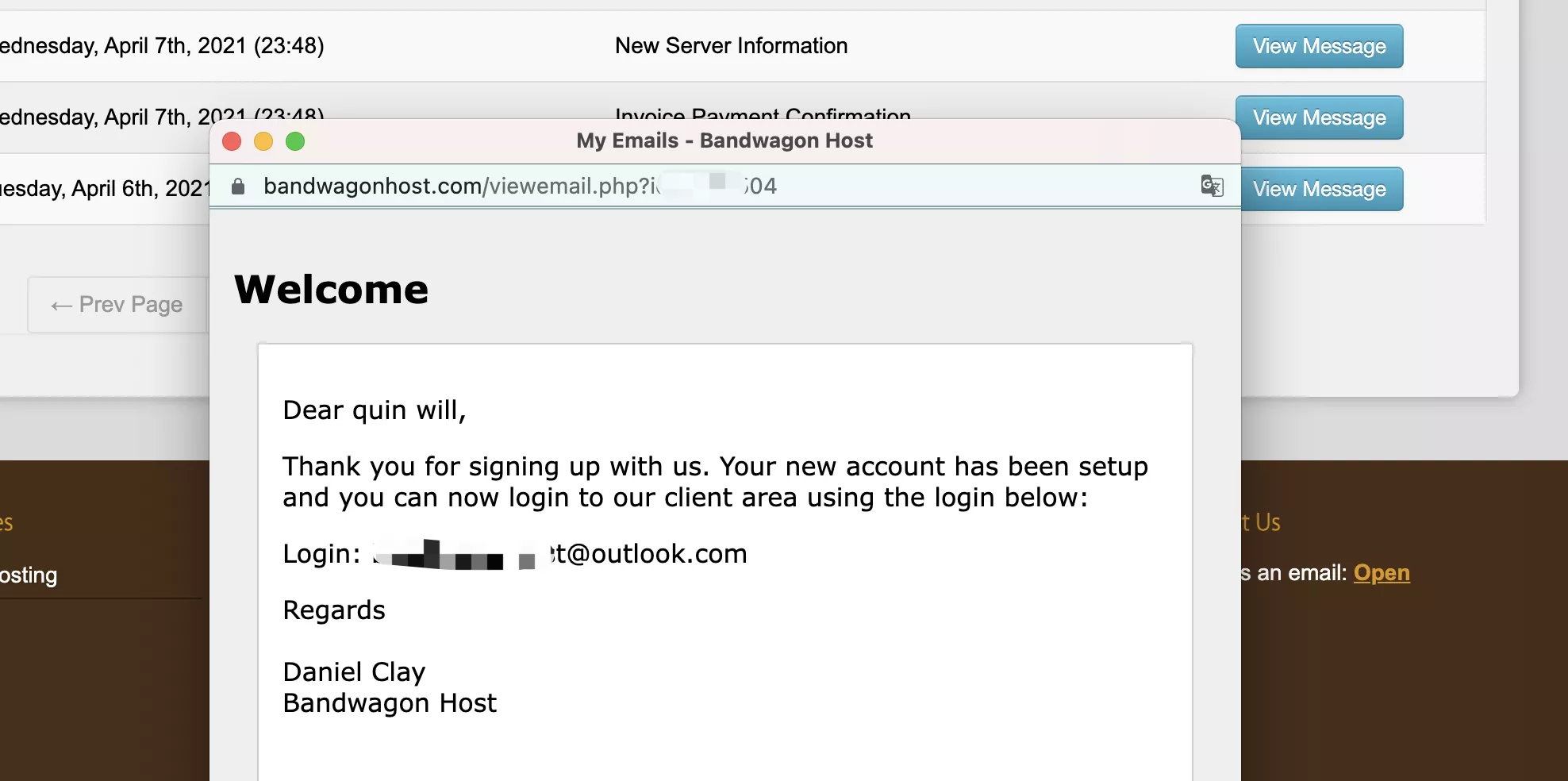Screen dimensions: 1568x781
Task: Maximize the popup with the green button
Action: coord(295,141)
